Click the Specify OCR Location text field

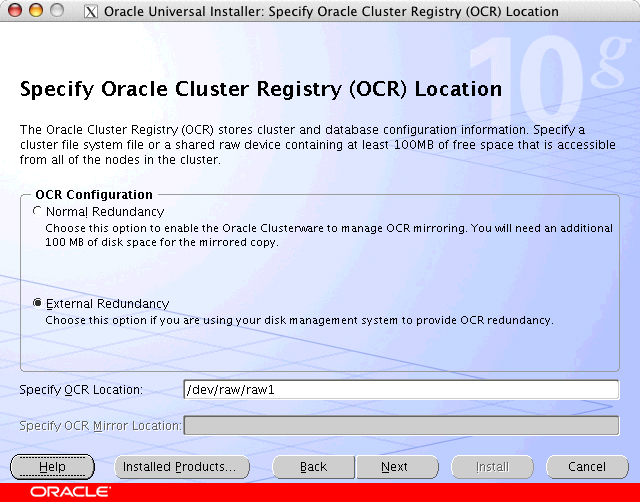click(400, 390)
